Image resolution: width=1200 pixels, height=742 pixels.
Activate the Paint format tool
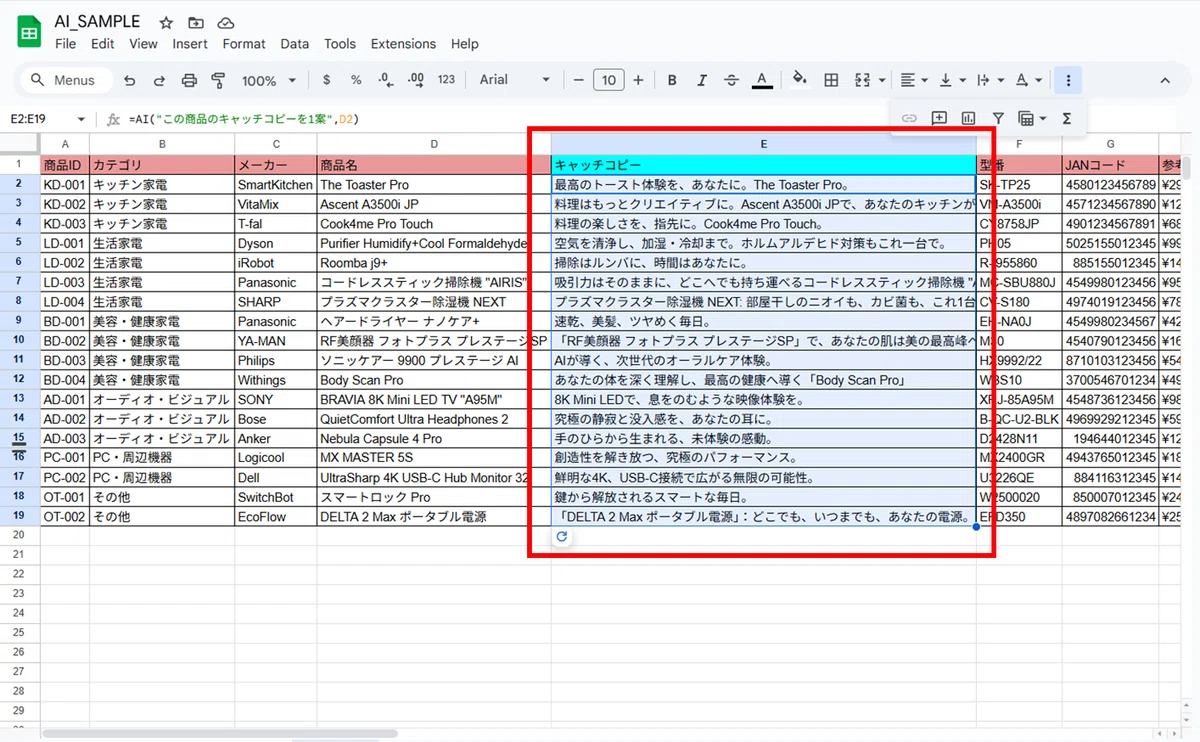[x=218, y=80]
